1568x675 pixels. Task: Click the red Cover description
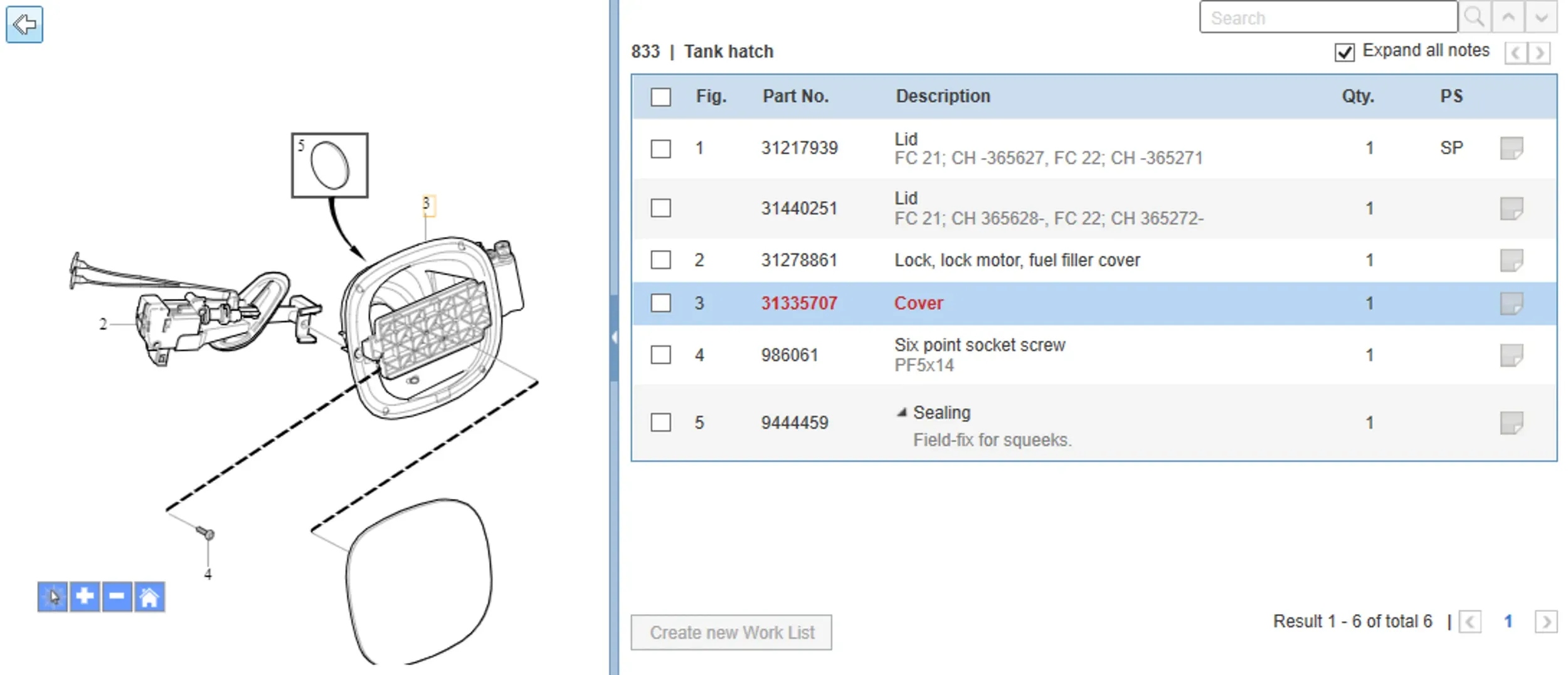click(x=918, y=303)
